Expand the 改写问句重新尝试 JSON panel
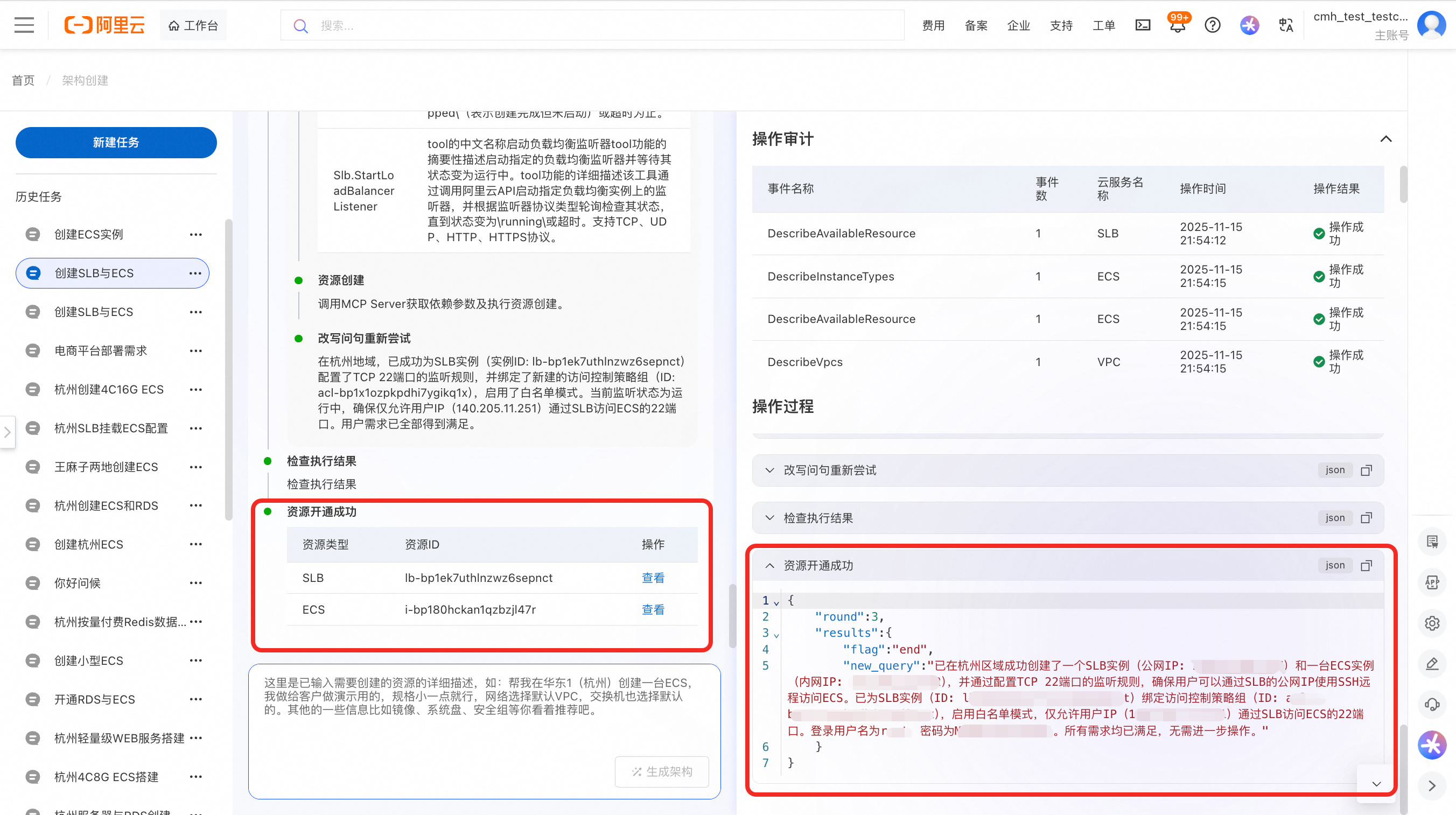The height and width of the screenshot is (815, 1456). [x=770, y=470]
